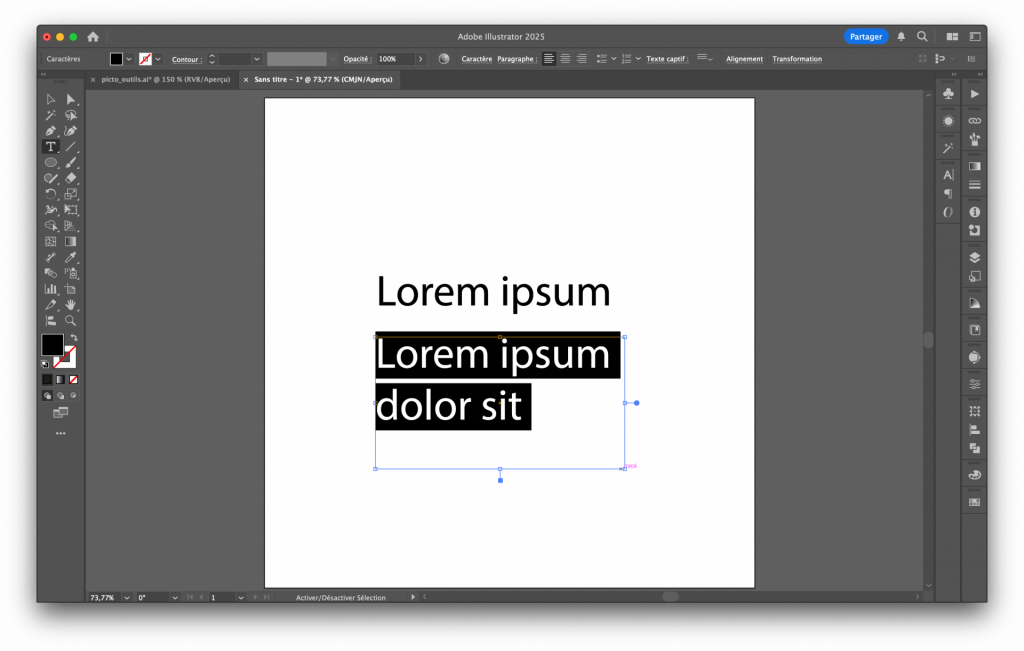The height and width of the screenshot is (651, 1024).
Task: Select the Pen tool
Action: 50,131
